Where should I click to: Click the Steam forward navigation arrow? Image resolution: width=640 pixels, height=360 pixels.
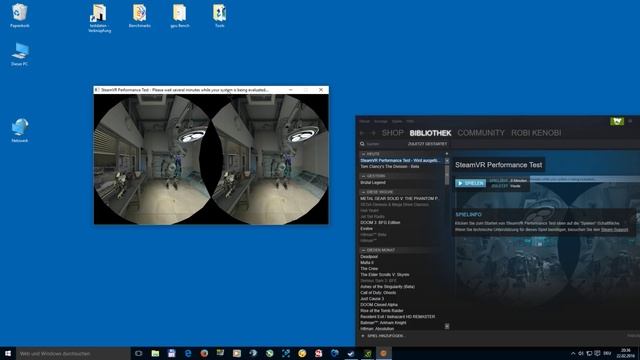pos(373,133)
